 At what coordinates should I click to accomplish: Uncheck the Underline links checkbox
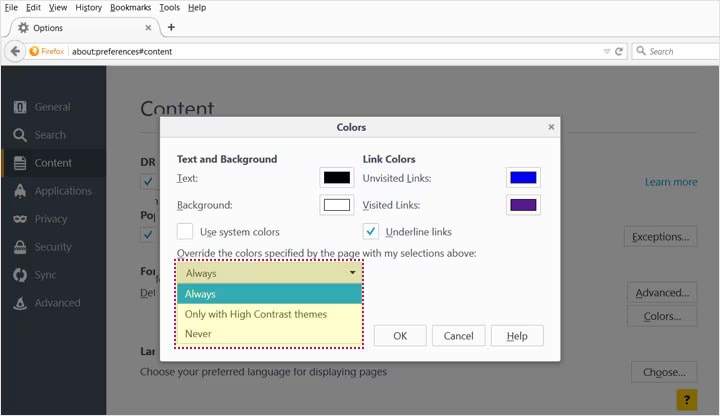pos(370,232)
